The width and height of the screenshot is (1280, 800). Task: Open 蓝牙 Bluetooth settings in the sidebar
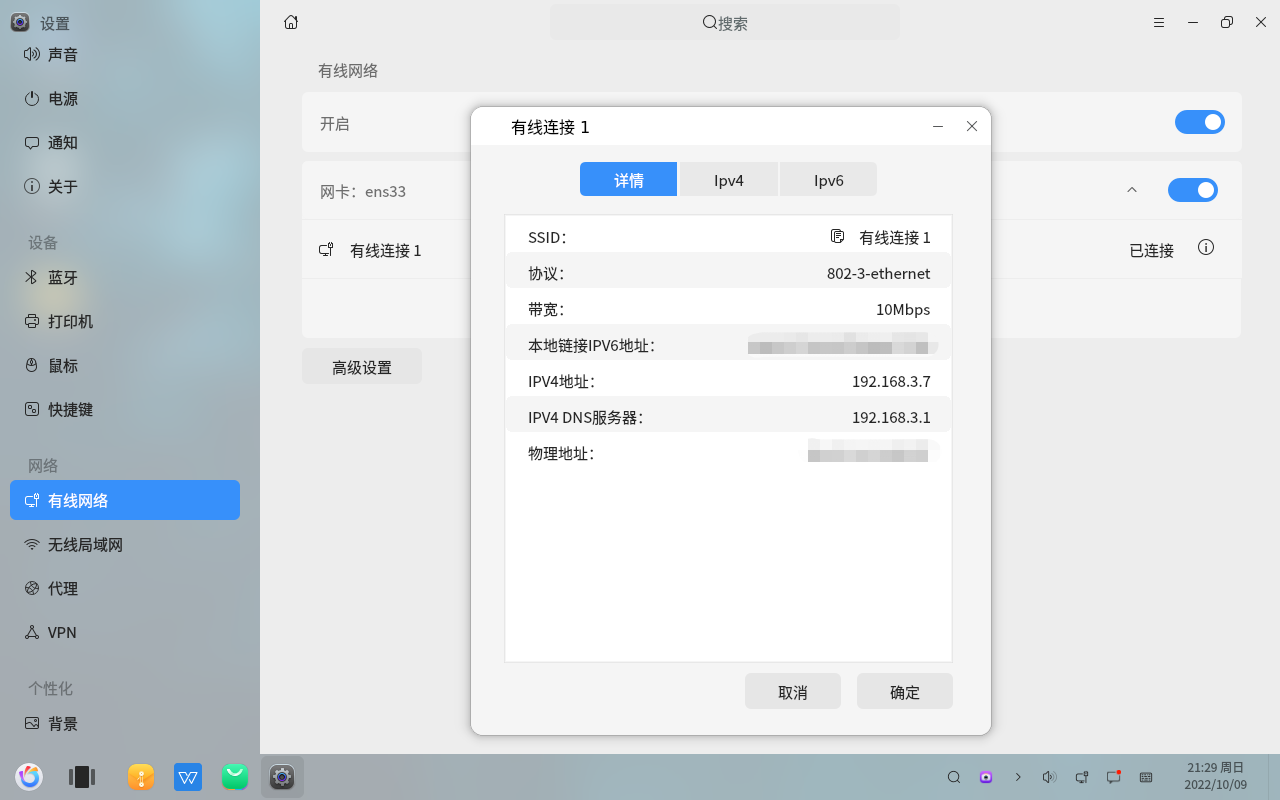[125, 277]
